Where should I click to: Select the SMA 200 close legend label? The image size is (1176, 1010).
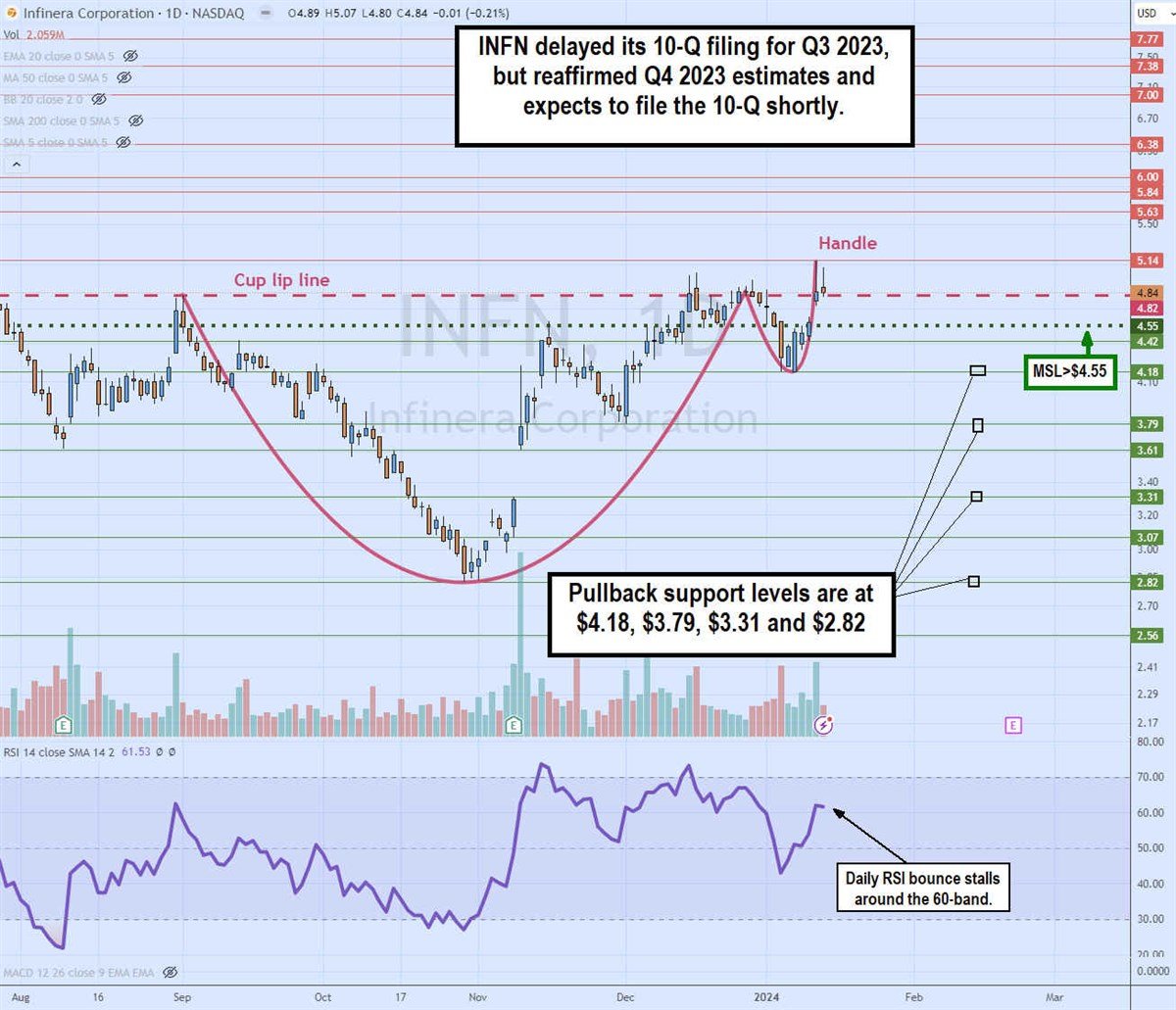tap(62, 120)
